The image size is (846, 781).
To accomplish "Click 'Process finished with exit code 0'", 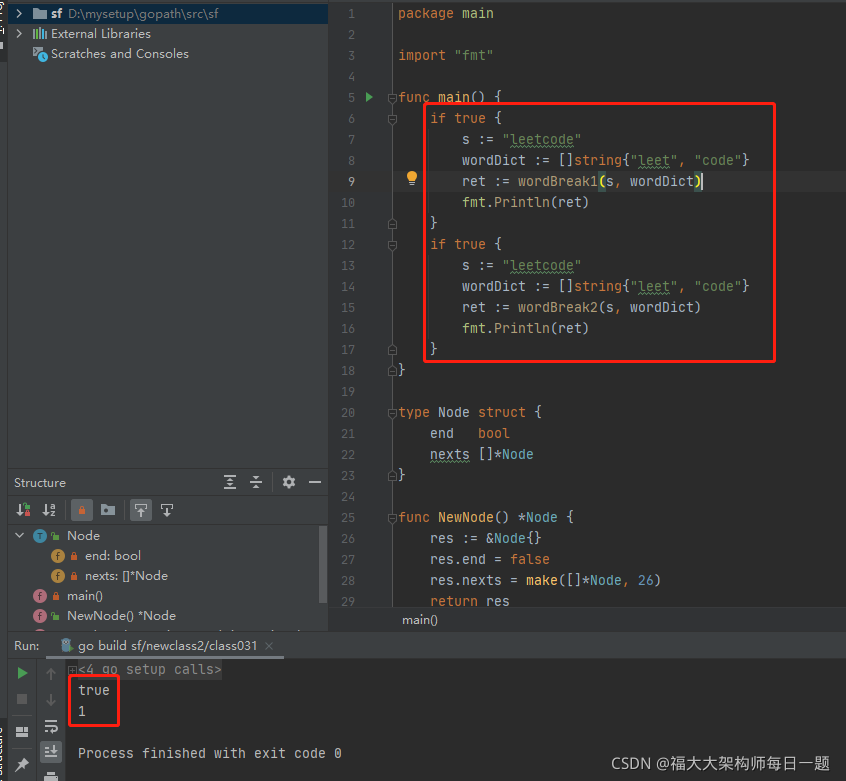I will tap(209, 753).
